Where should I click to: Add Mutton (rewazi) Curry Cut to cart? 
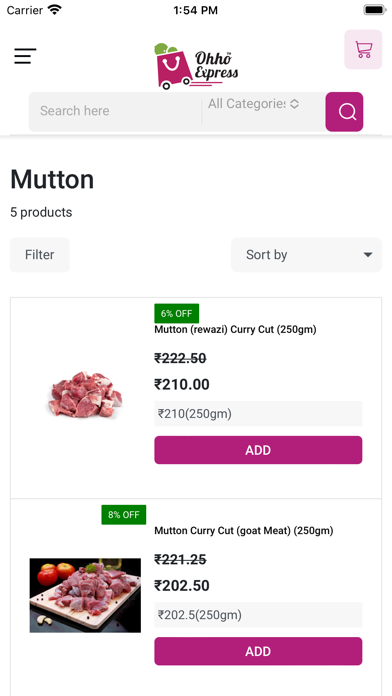tap(258, 450)
